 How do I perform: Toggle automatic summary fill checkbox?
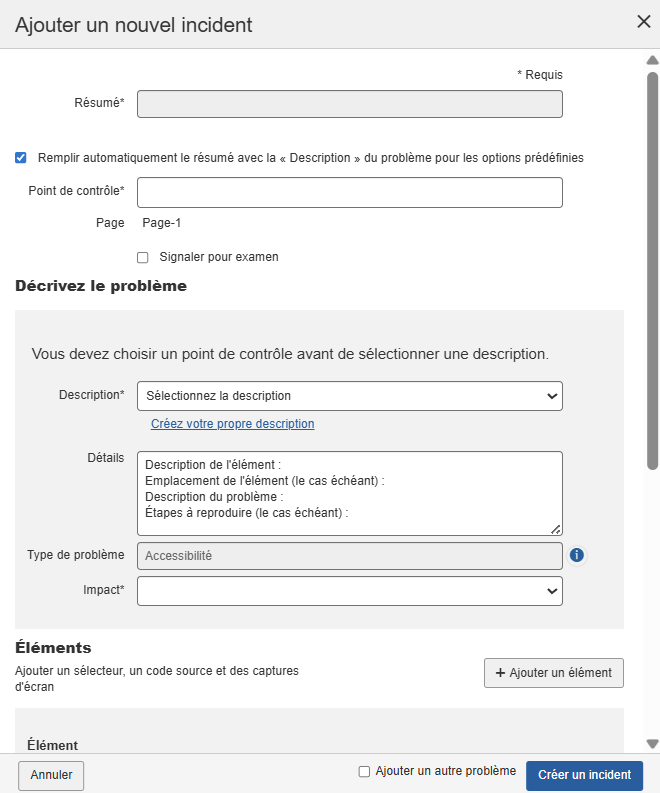tap(21, 157)
